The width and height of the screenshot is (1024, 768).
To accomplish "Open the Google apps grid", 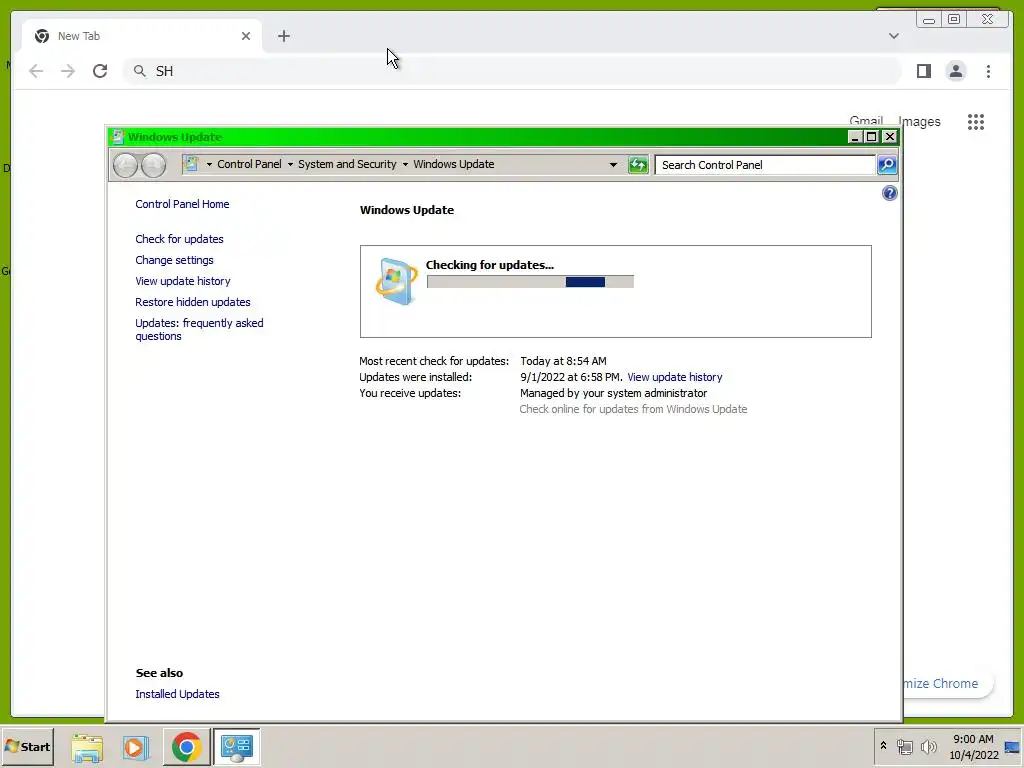I will (976, 122).
